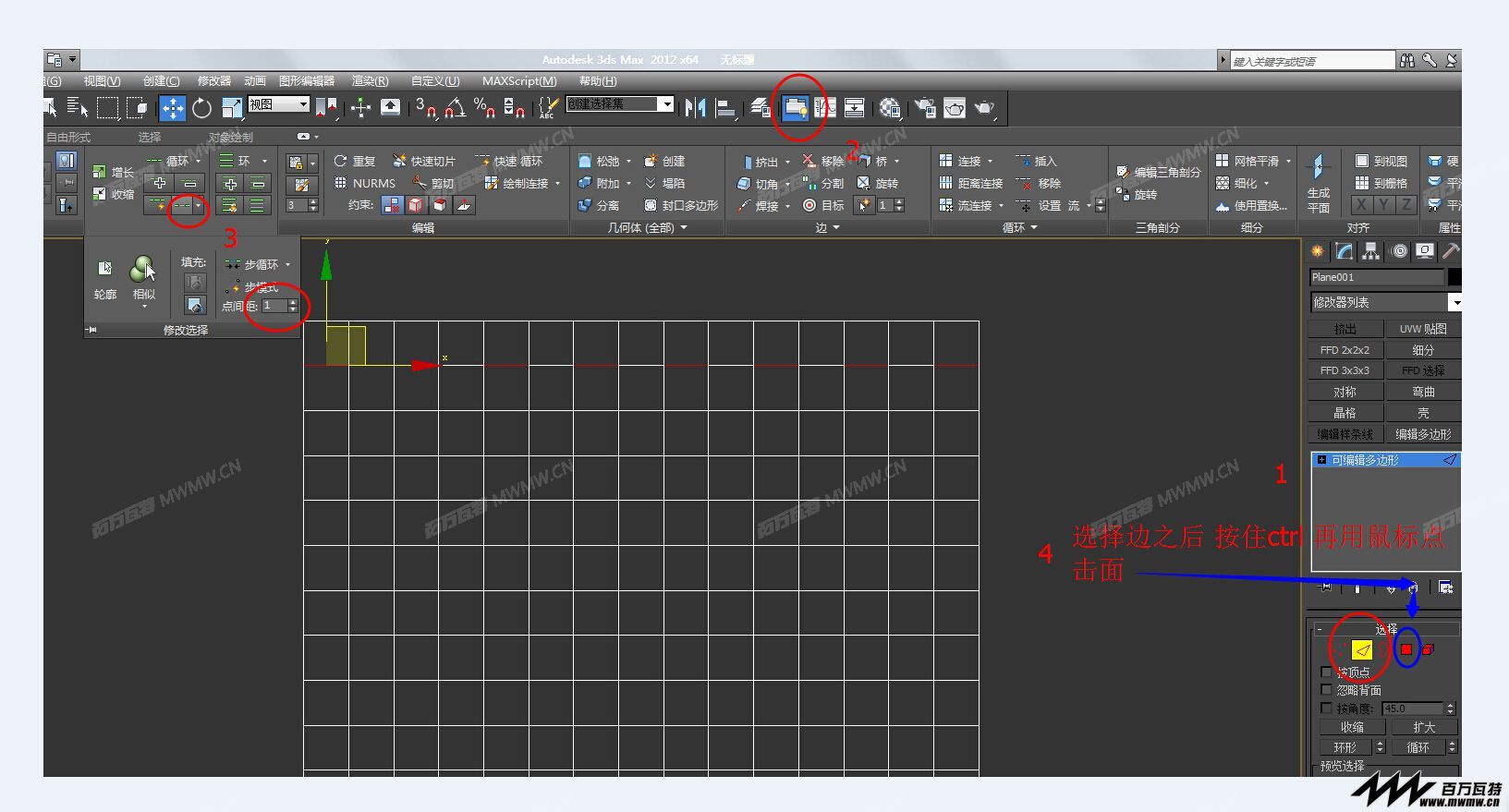Viewport: 1509px width, 812px height.
Task: Open the Create panel tab icon
Action: [x=1318, y=251]
